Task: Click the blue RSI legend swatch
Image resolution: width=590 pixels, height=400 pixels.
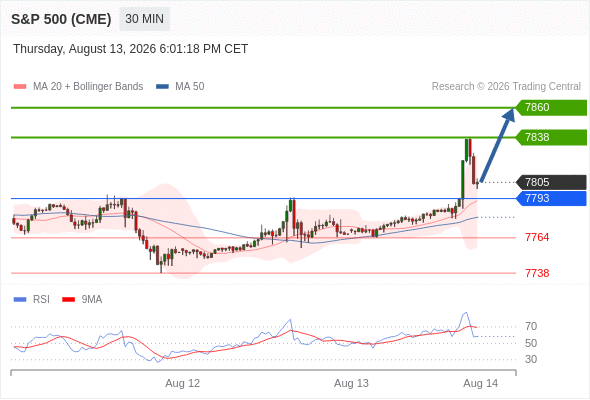Action: point(20,300)
